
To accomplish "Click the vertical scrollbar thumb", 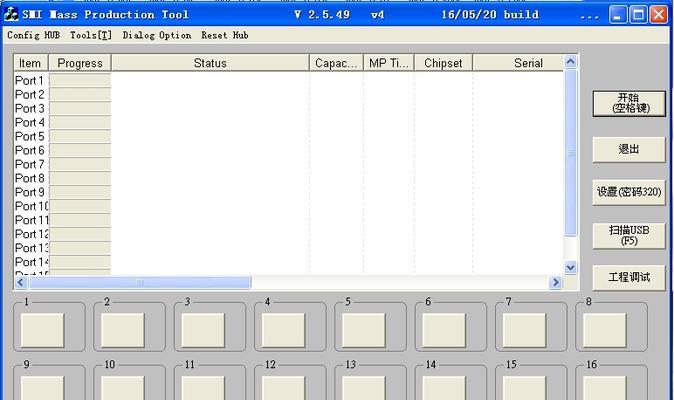I will 570,153.
